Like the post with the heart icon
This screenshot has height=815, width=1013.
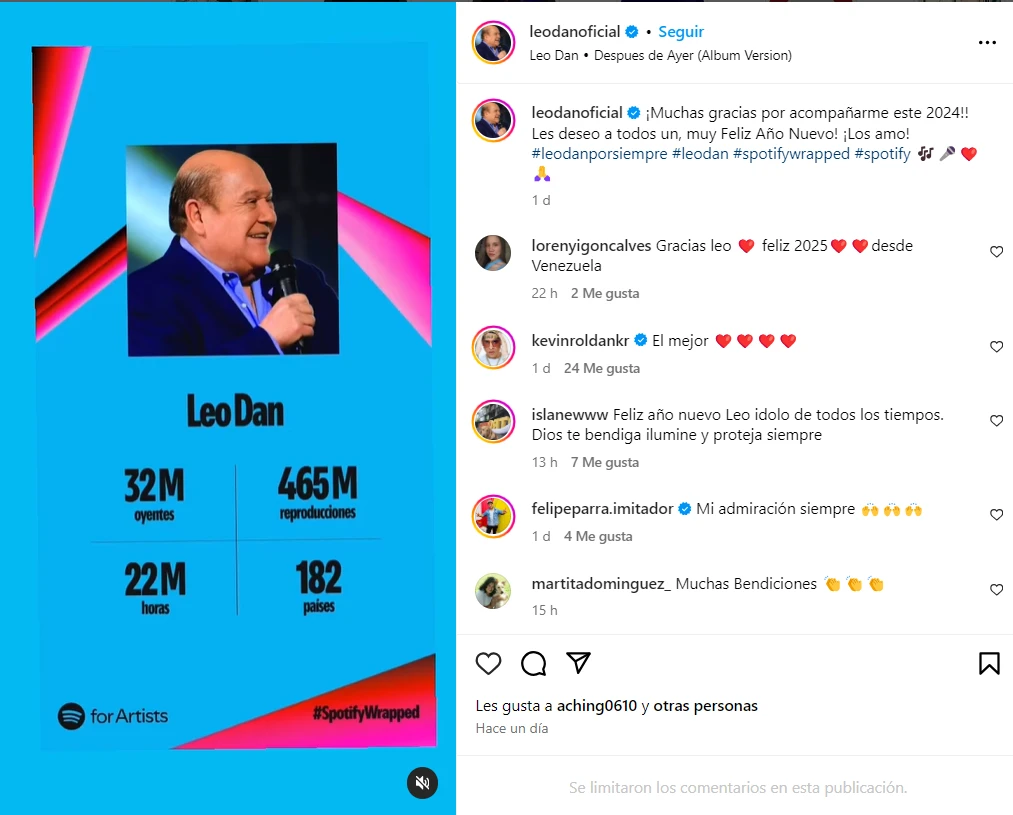(x=488, y=663)
